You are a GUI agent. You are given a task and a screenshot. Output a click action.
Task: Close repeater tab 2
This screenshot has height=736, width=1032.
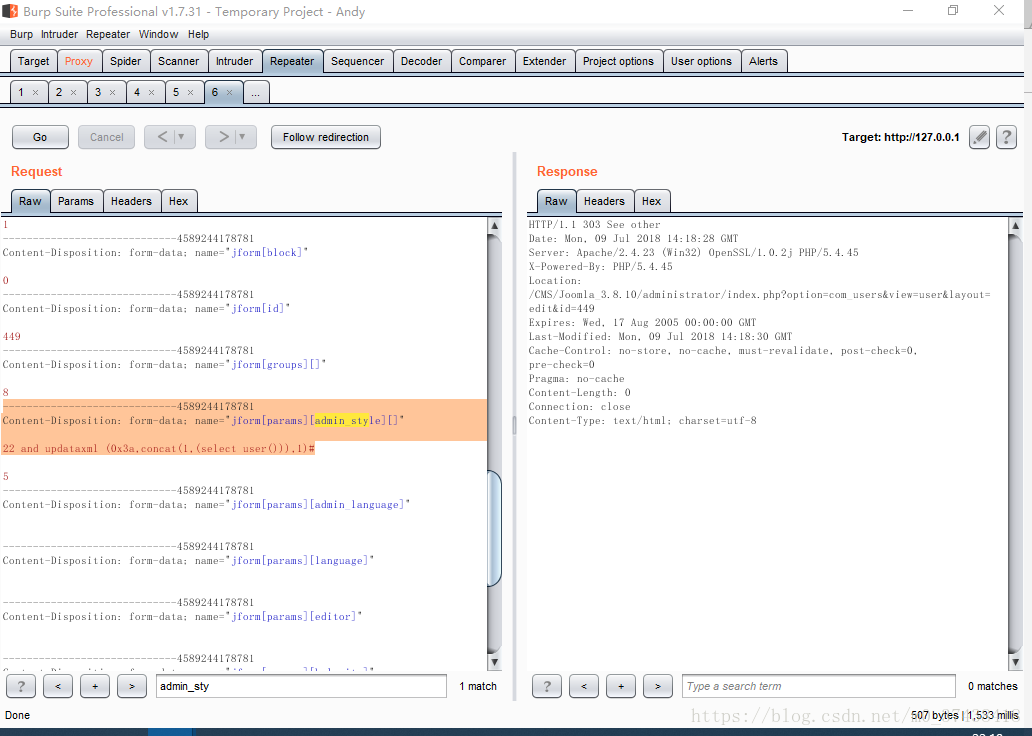(x=74, y=93)
